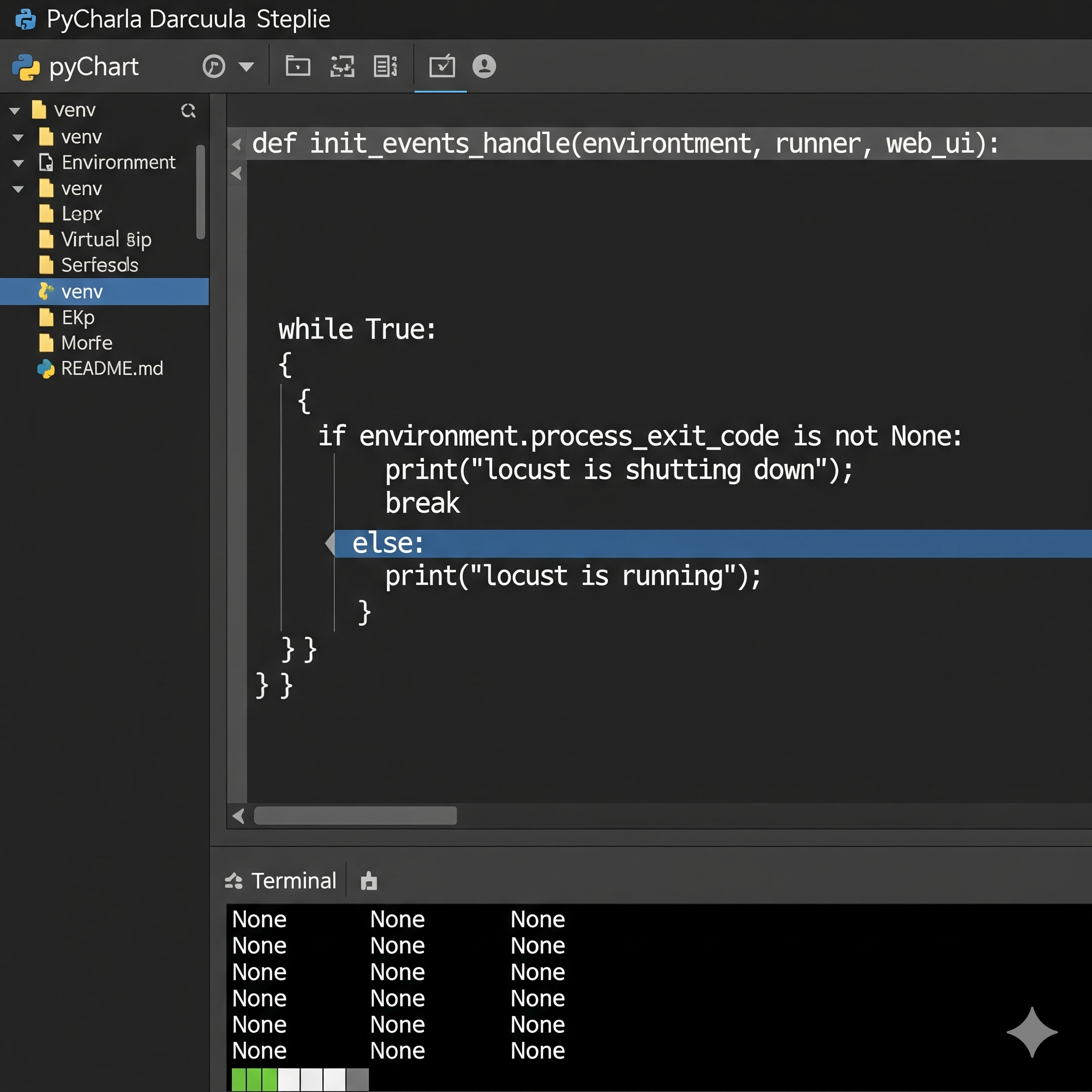Click the structure diagram toolbar icon
The height and width of the screenshot is (1092, 1092).
342,67
